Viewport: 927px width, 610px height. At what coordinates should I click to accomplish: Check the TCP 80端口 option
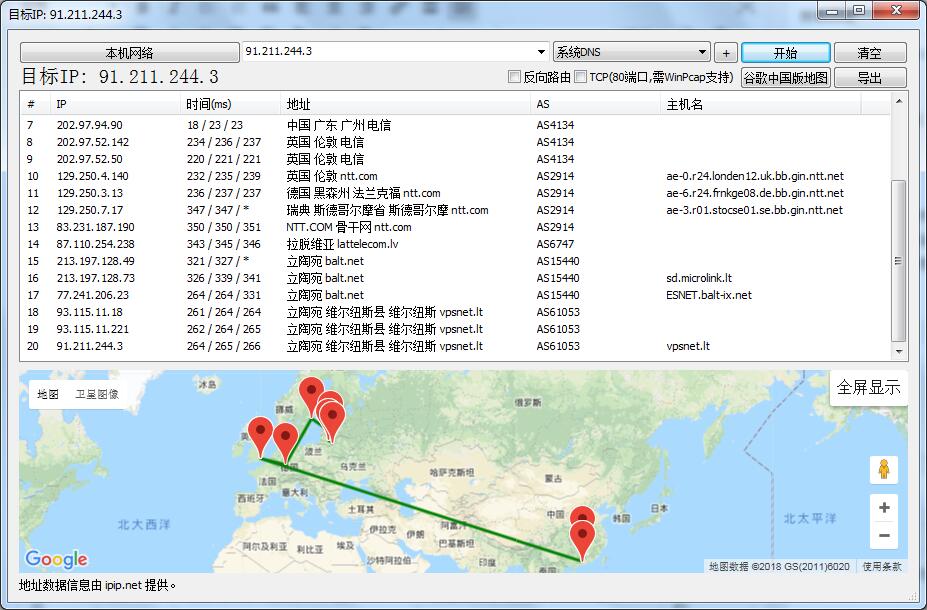[x=581, y=76]
